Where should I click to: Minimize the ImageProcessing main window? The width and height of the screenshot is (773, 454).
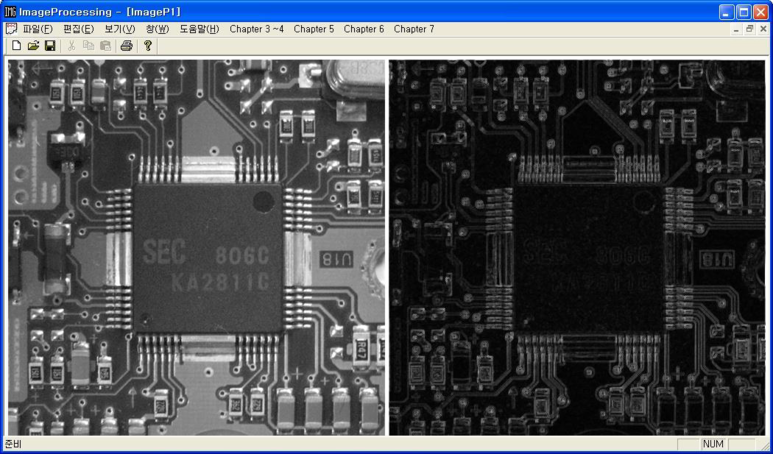click(x=726, y=12)
